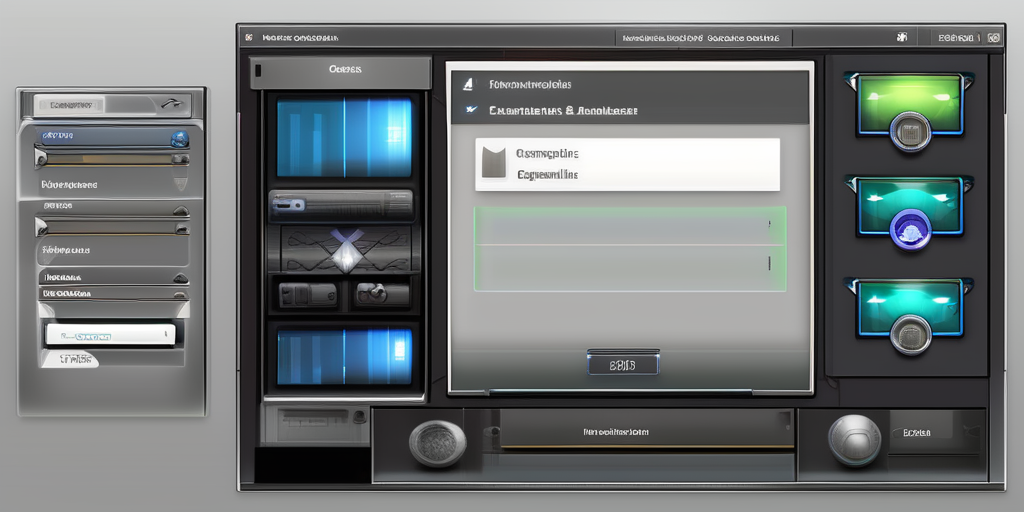Image resolution: width=1024 pixels, height=512 pixels.
Task: Click the horizontal device bar under the upper blue screen
Action: point(342,206)
